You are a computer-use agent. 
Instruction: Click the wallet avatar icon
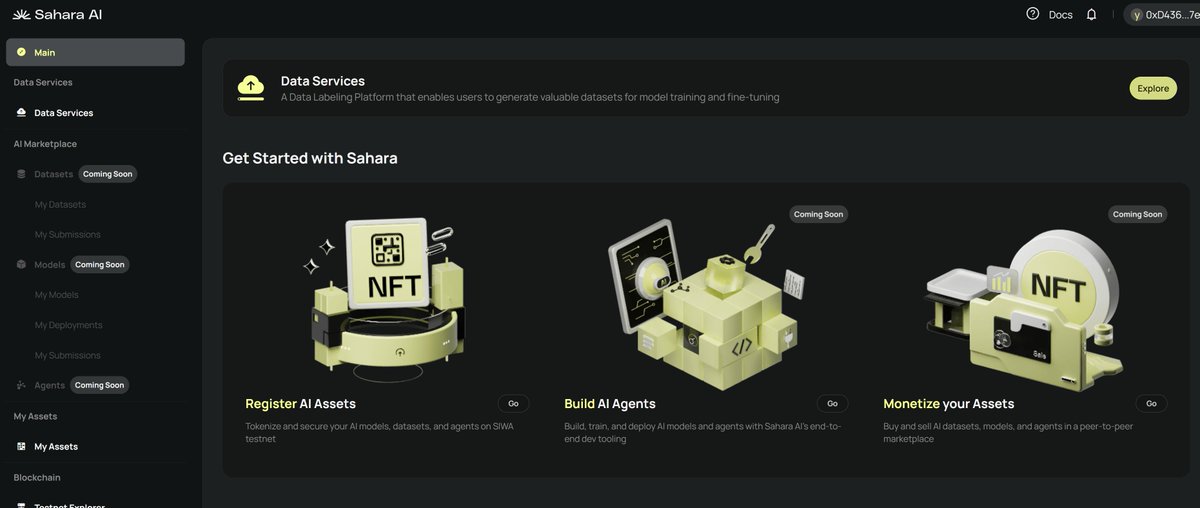1136,14
